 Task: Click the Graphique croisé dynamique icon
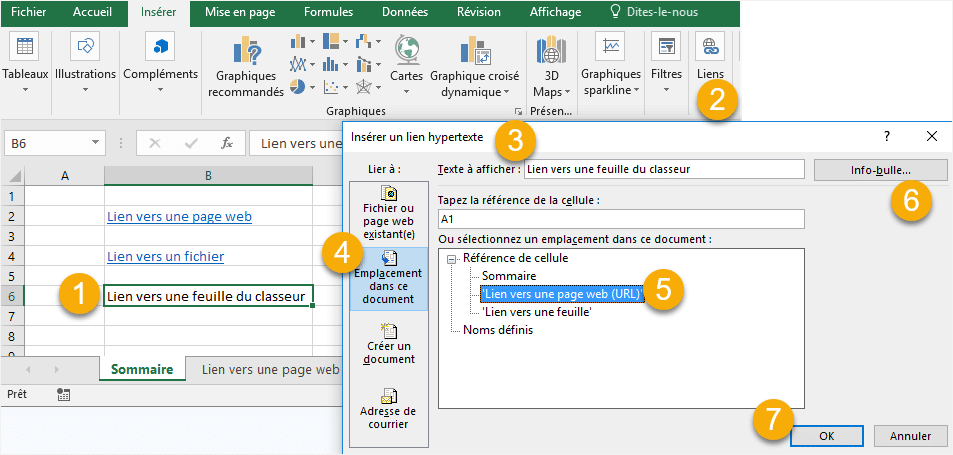[x=475, y=52]
